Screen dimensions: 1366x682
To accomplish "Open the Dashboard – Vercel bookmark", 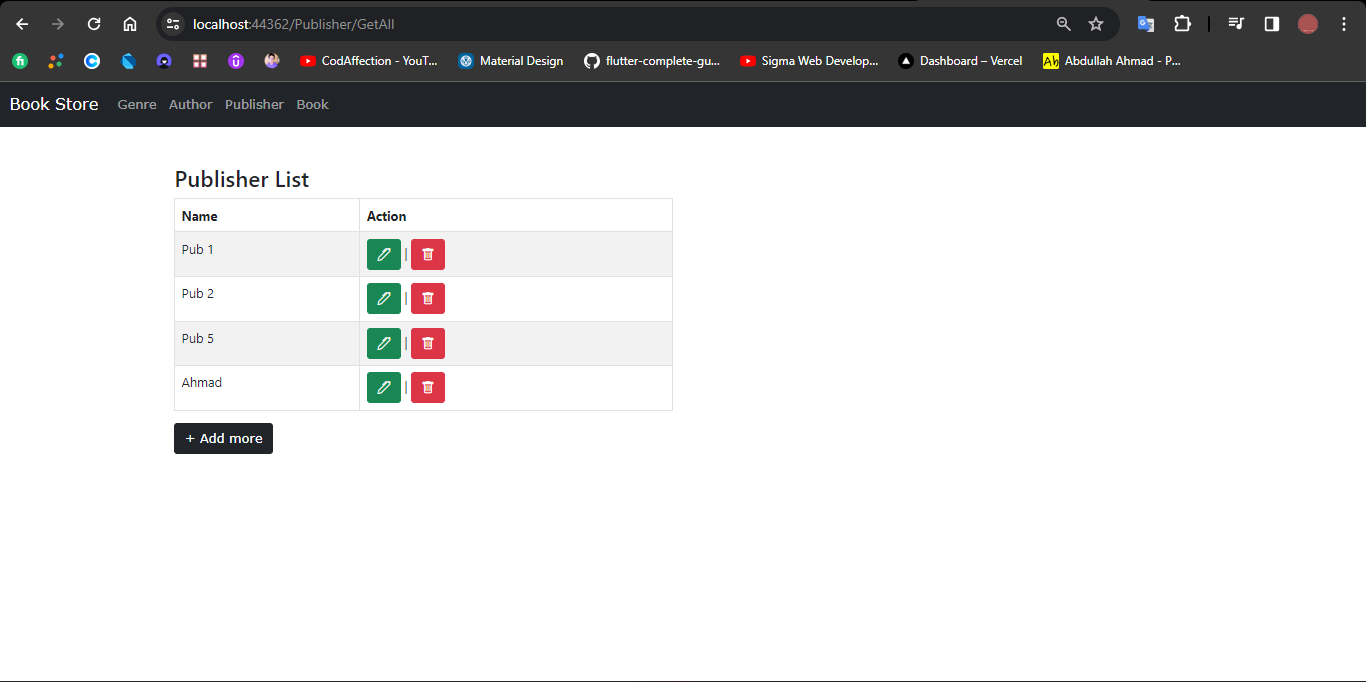I will 960,61.
